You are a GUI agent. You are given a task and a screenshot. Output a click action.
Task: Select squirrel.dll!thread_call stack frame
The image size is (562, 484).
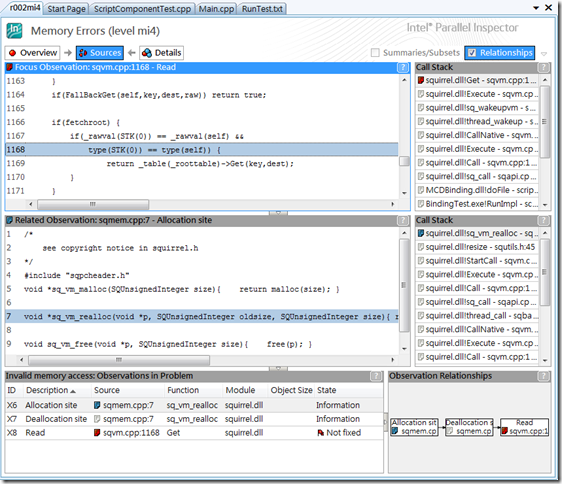coord(477,316)
